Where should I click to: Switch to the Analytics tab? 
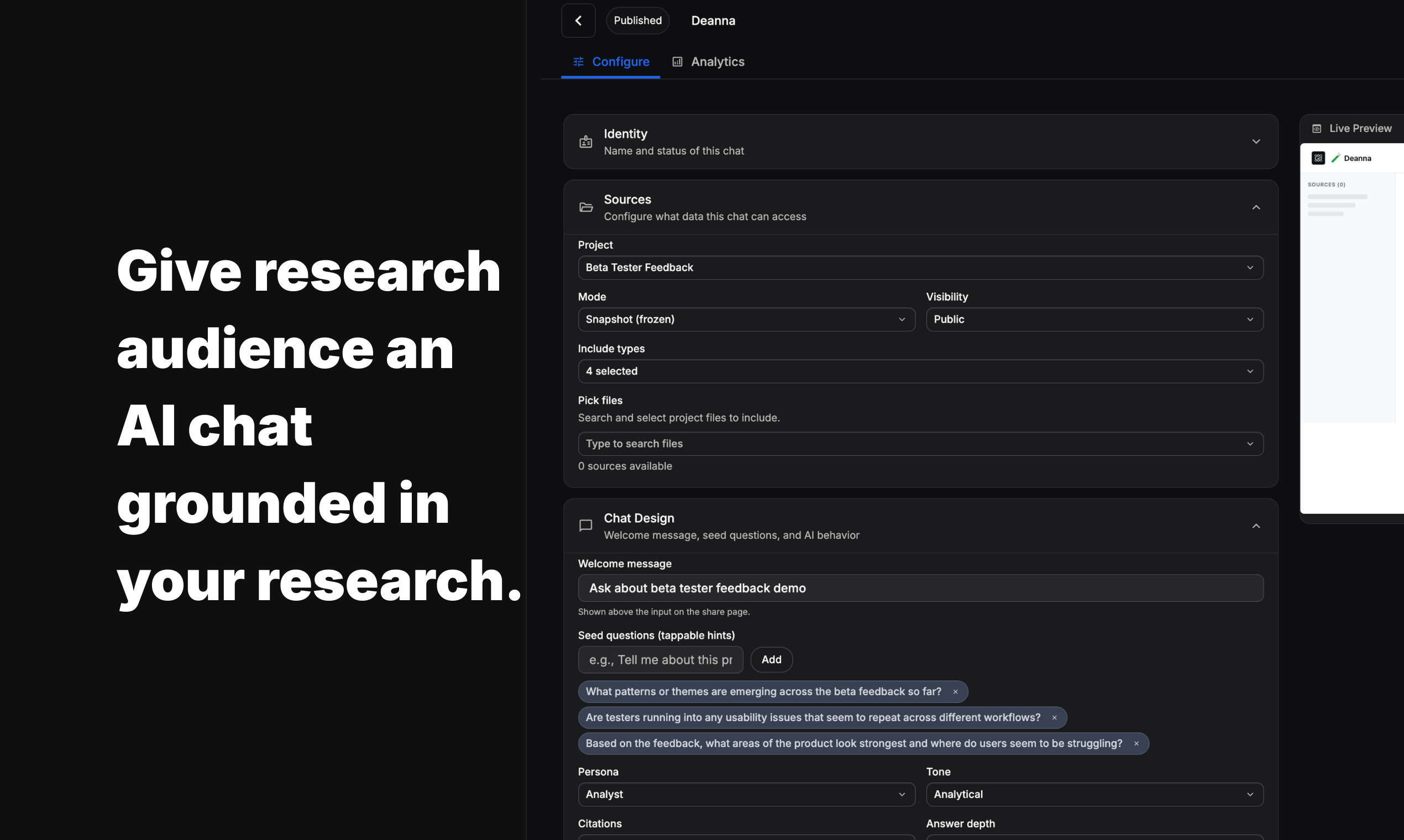708,62
